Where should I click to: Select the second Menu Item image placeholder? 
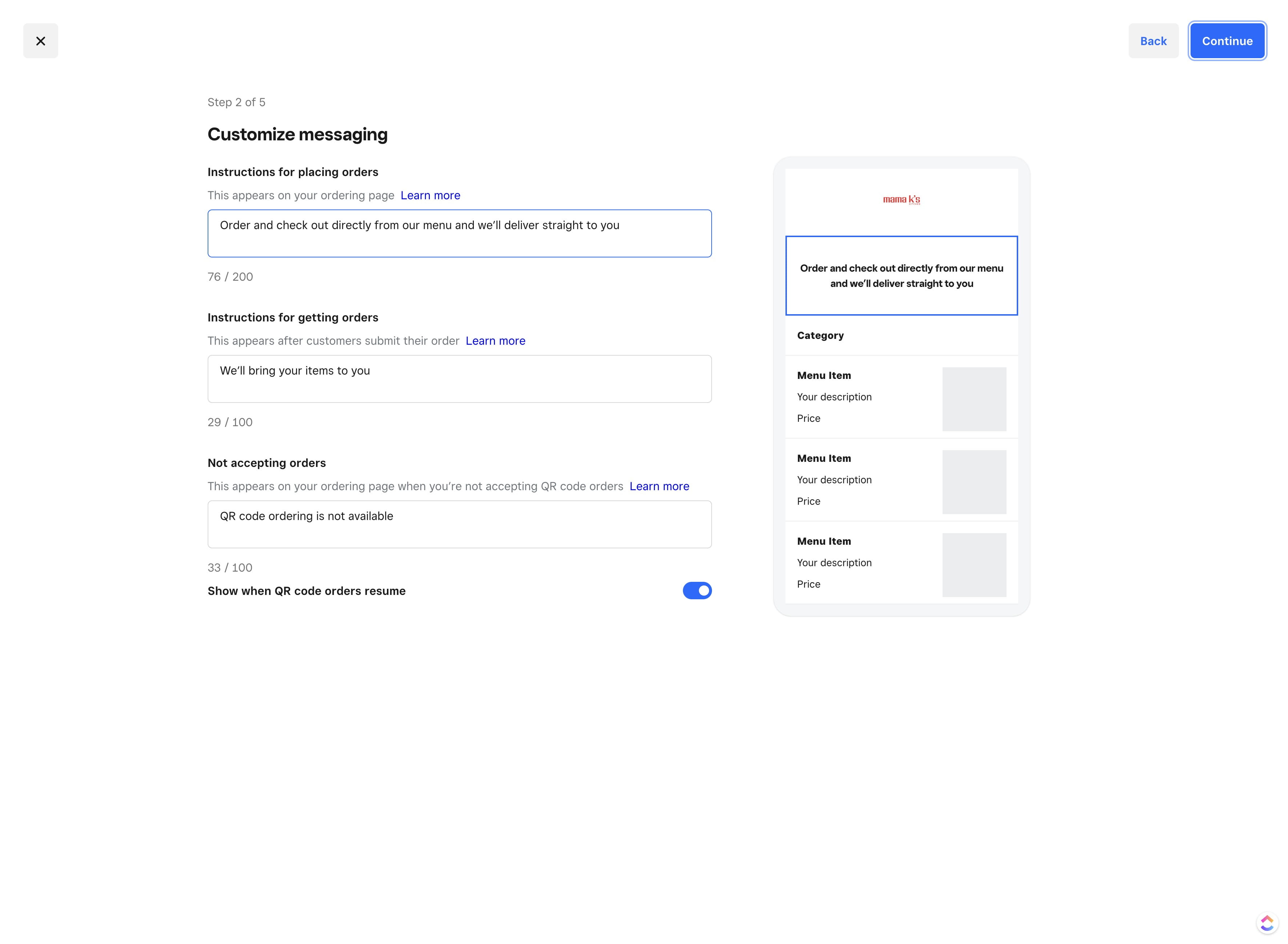[x=974, y=482]
